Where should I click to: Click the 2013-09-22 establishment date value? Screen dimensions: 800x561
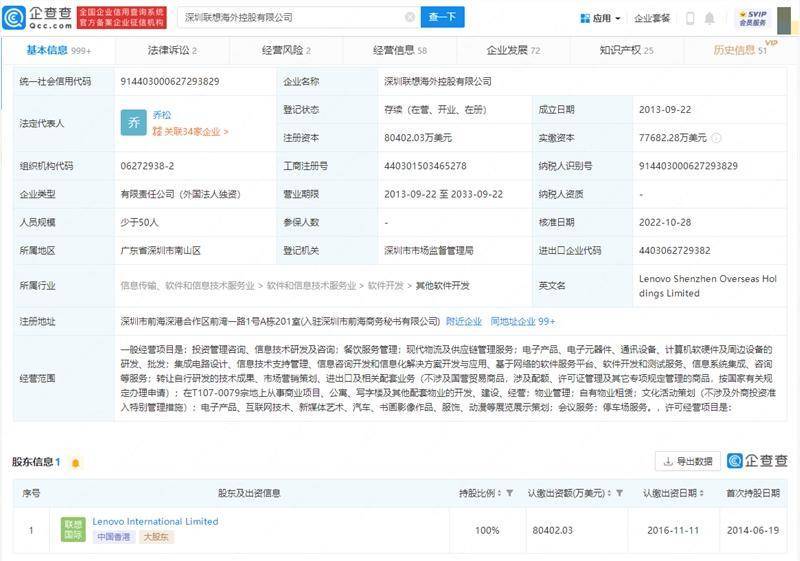pos(665,110)
